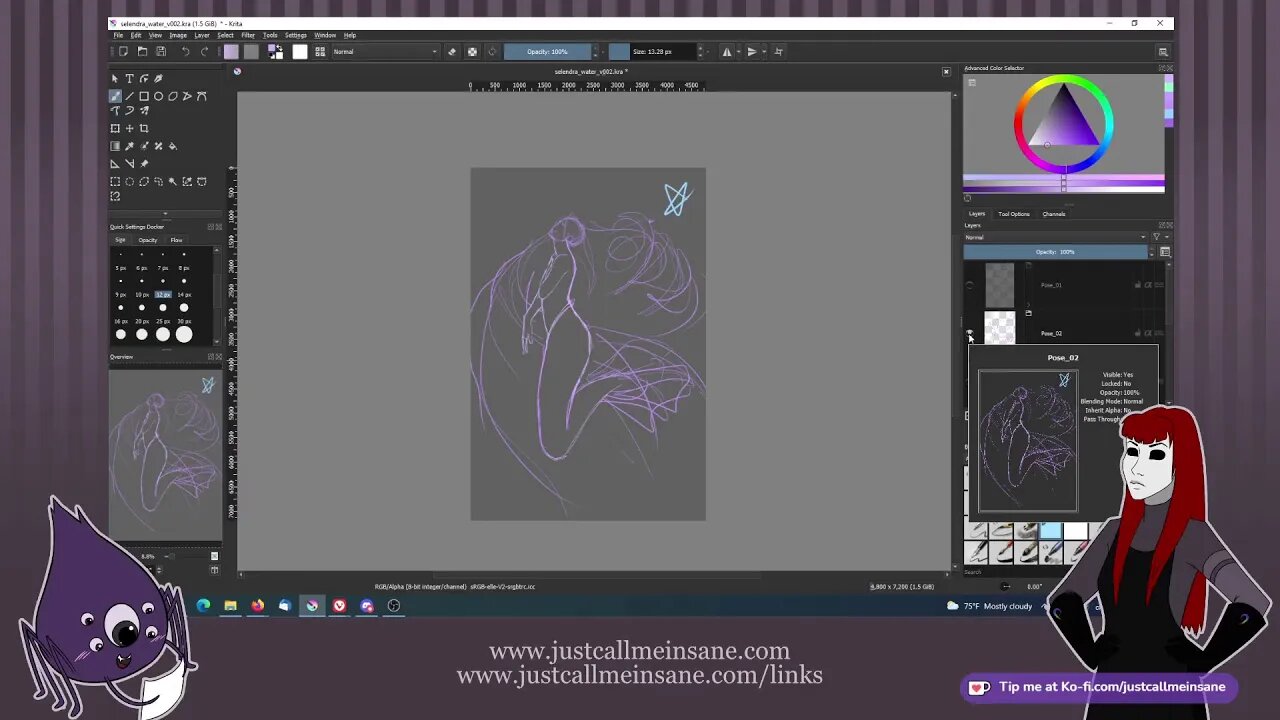
Task: Select the Text tool in toolbox
Action: click(129, 78)
